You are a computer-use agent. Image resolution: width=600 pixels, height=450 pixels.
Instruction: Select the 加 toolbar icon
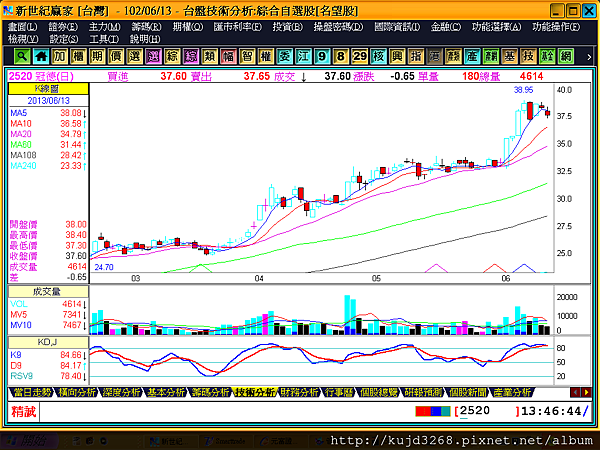(60, 57)
